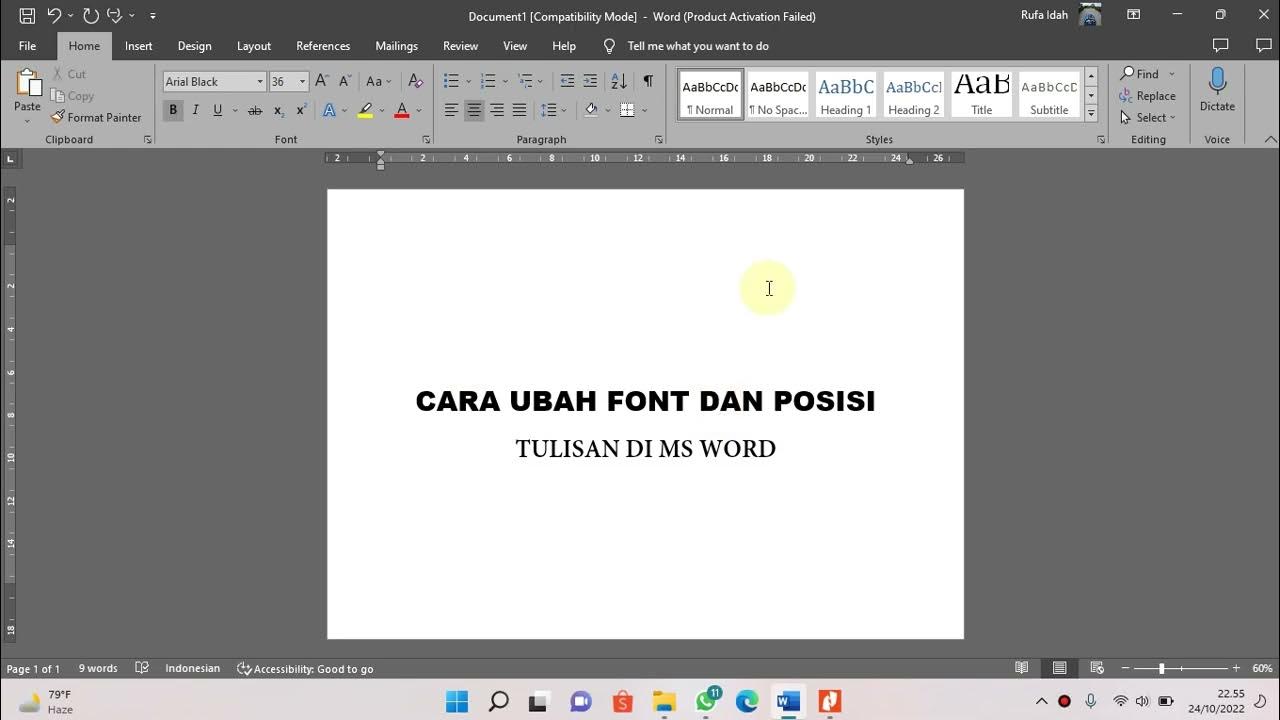1280x720 pixels.
Task: Open WhatsApp from the taskbar
Action: [706, 701]
